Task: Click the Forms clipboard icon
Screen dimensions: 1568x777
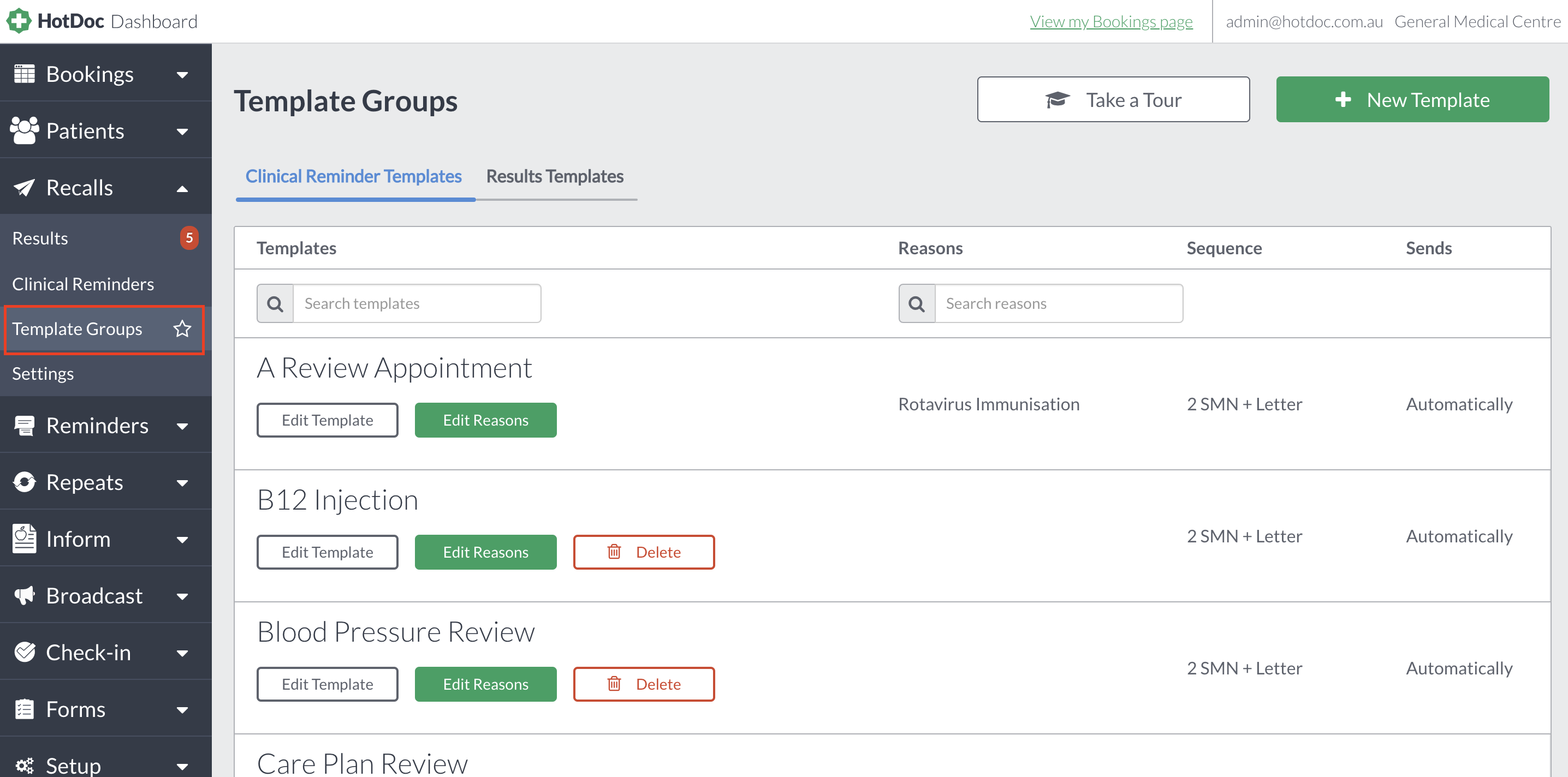Action: (x=25, y=708)
